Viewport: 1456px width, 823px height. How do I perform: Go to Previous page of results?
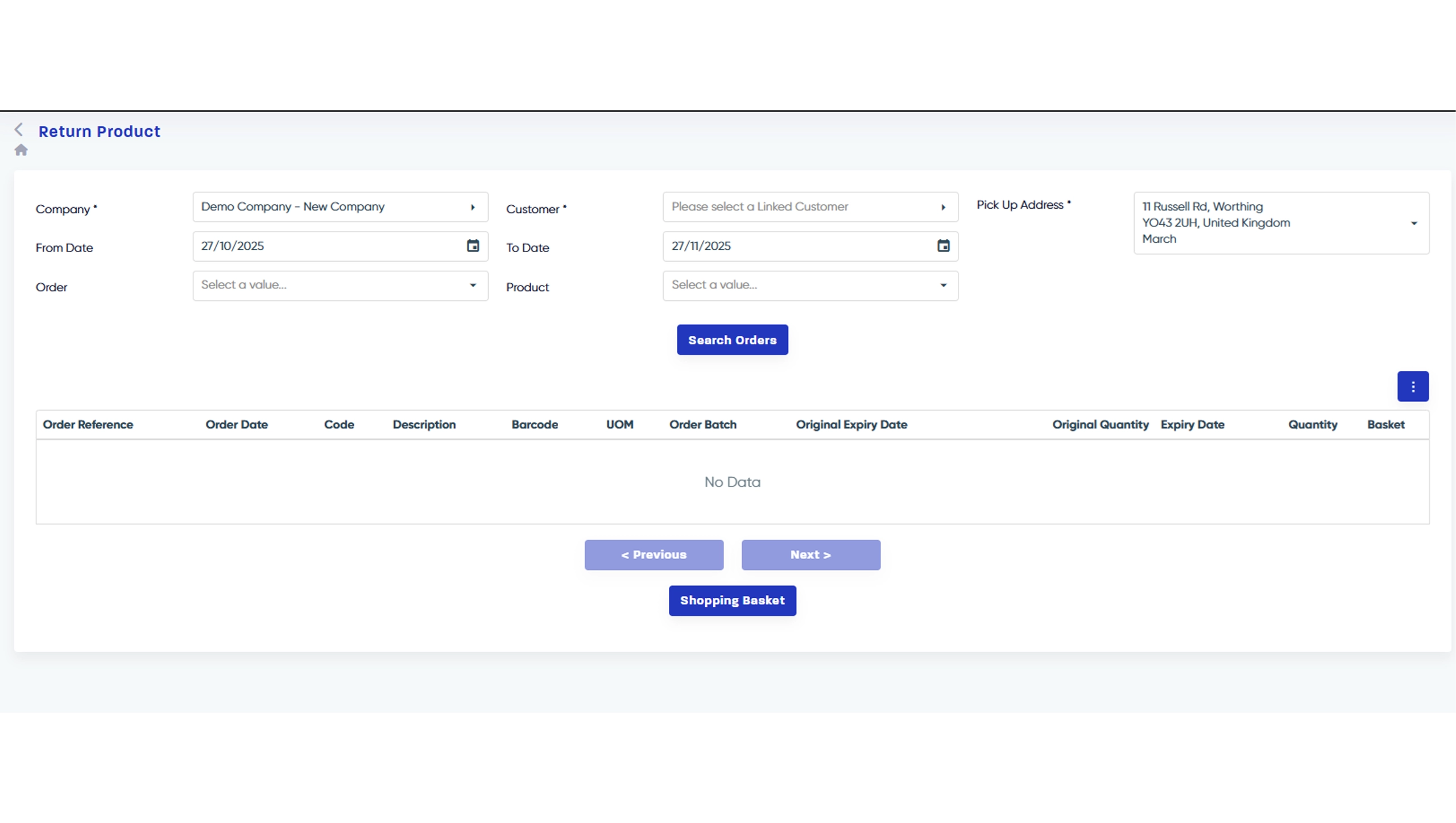(653, 555)
